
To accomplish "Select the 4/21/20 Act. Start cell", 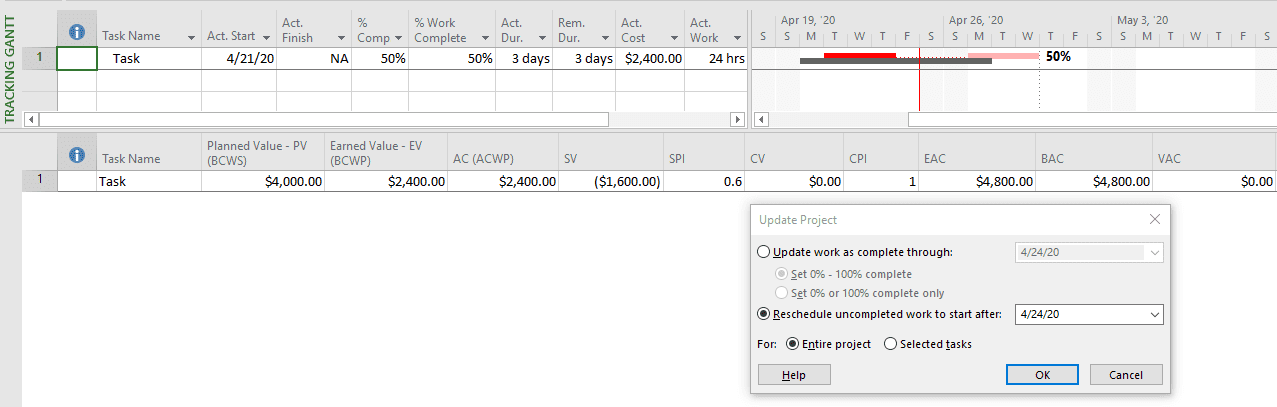I will pos(239,58).
